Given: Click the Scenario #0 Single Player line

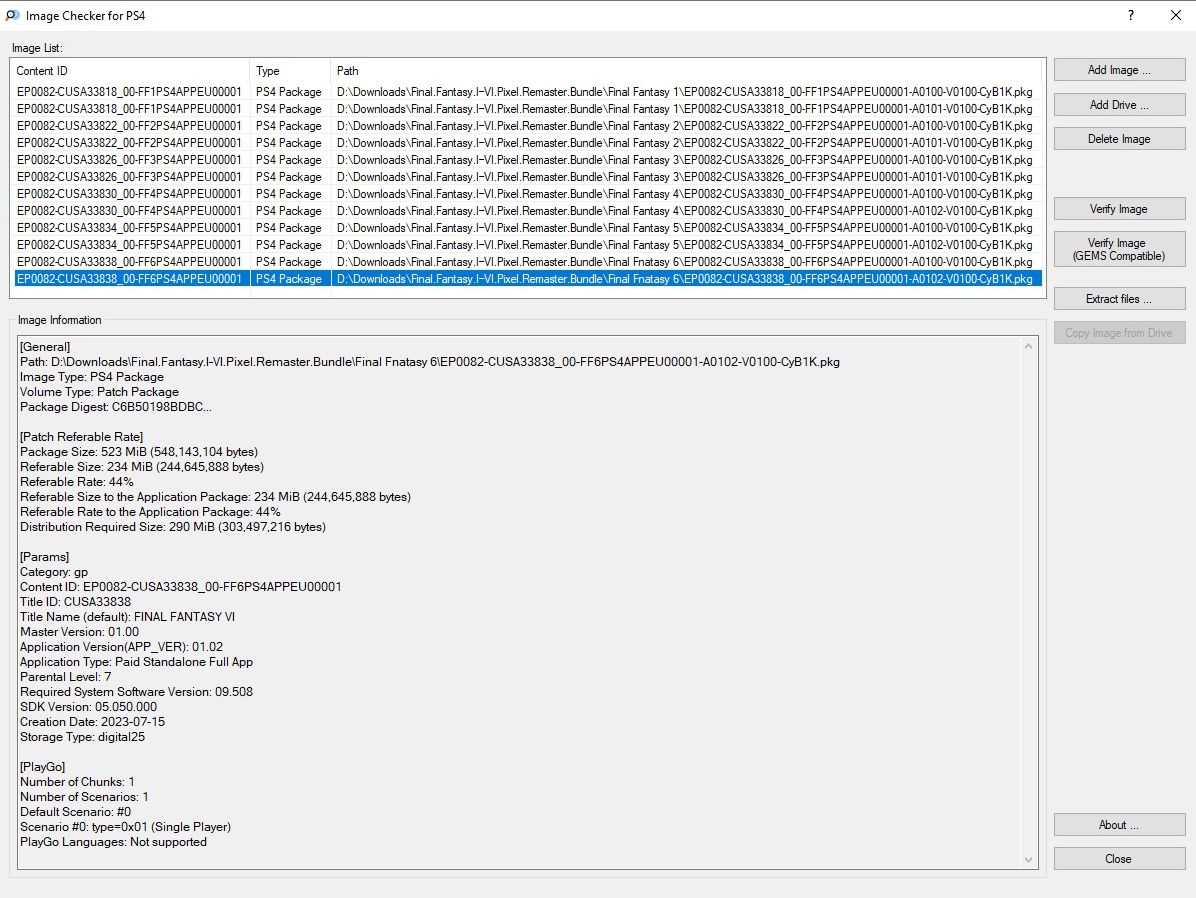Looking at the screenshot, I should (125, 827).
